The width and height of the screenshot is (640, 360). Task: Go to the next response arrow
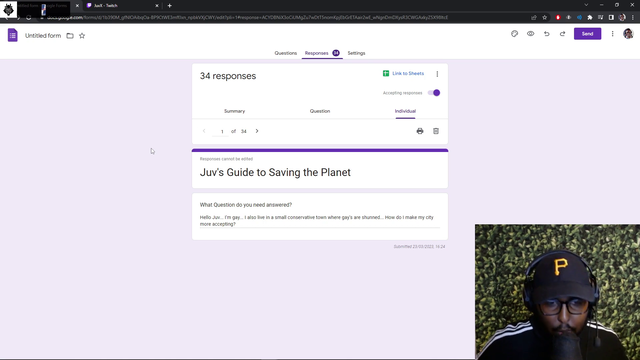(x=257, y=131)
